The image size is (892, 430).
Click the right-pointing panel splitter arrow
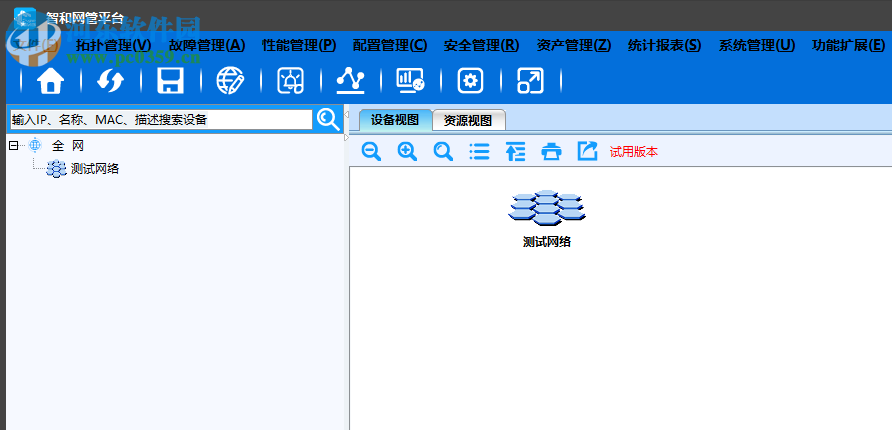pos(346,138)
